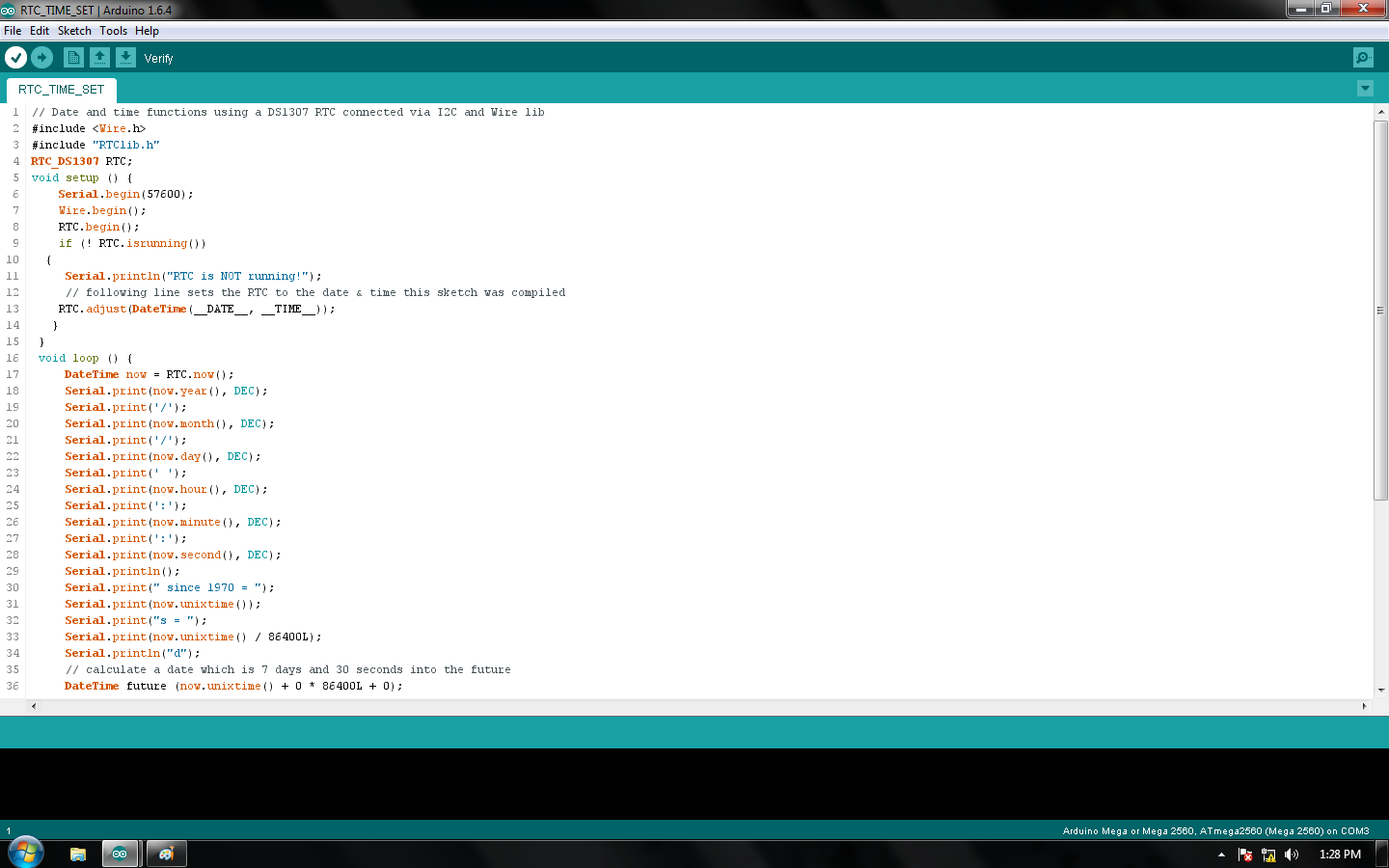The width and height of the screenshot is (1389, 868).
Task: Click 'Serial.print("s = ");' line
Action: tap(136, 620)
